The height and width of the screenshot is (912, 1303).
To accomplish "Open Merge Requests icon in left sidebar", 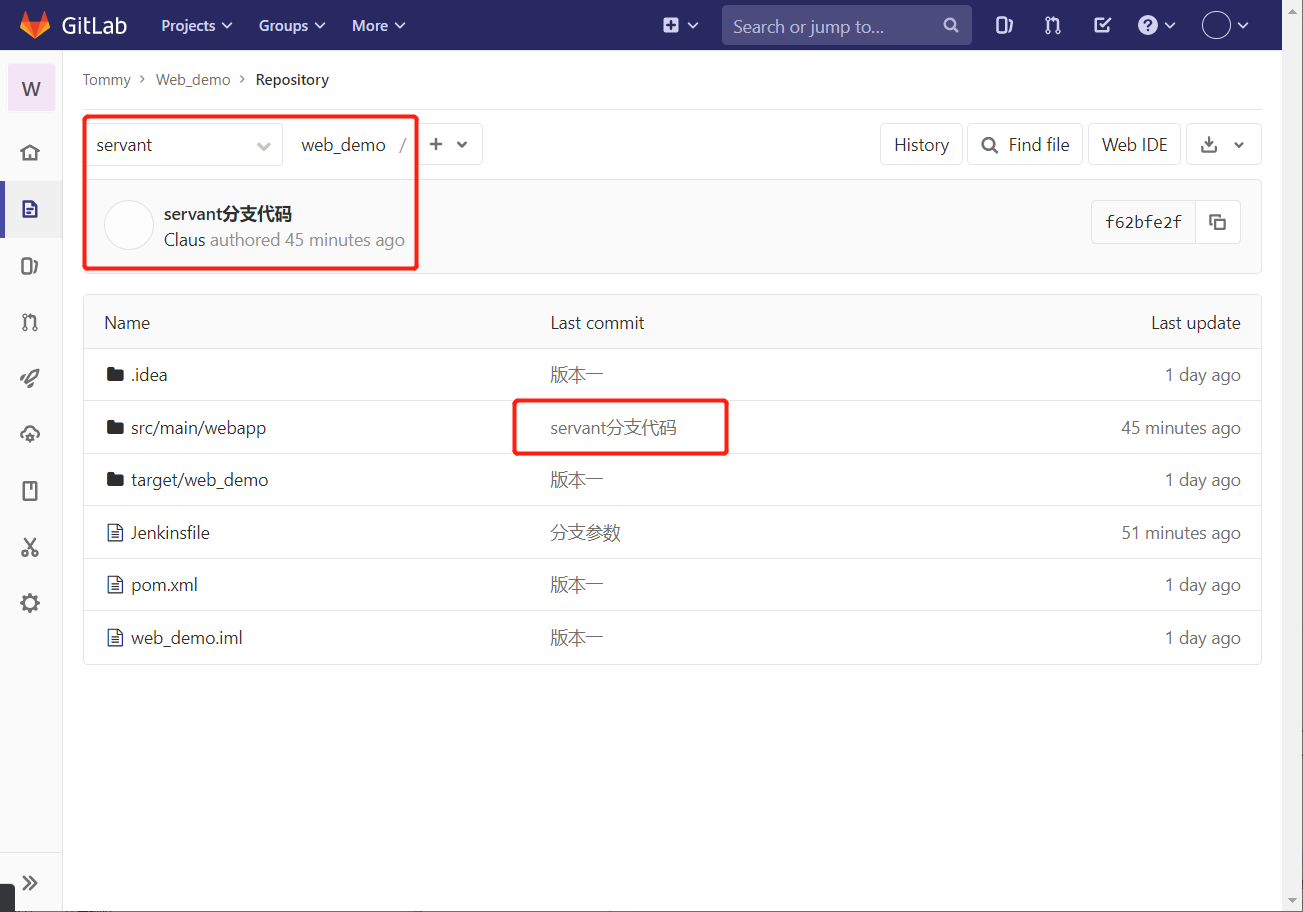I will coord(30,322).
